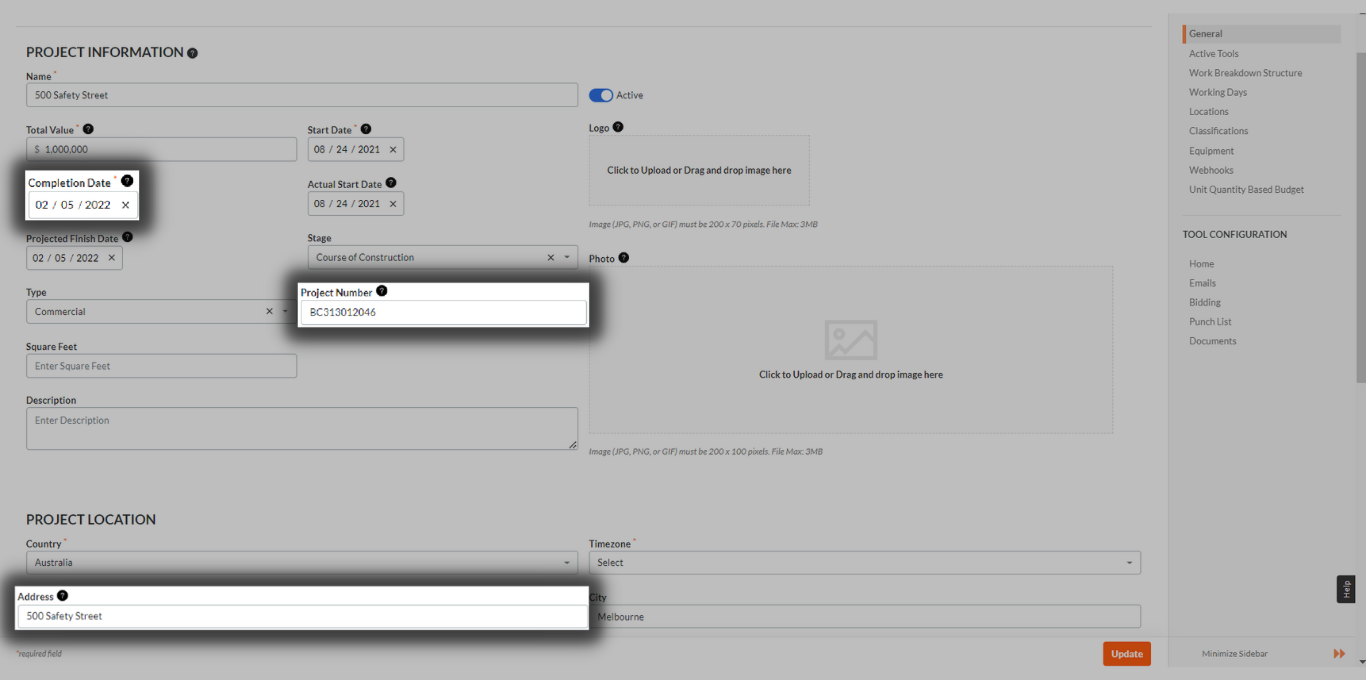1366x680 pixels.
Task: Click the Logo upload area link
Action: 698,170
